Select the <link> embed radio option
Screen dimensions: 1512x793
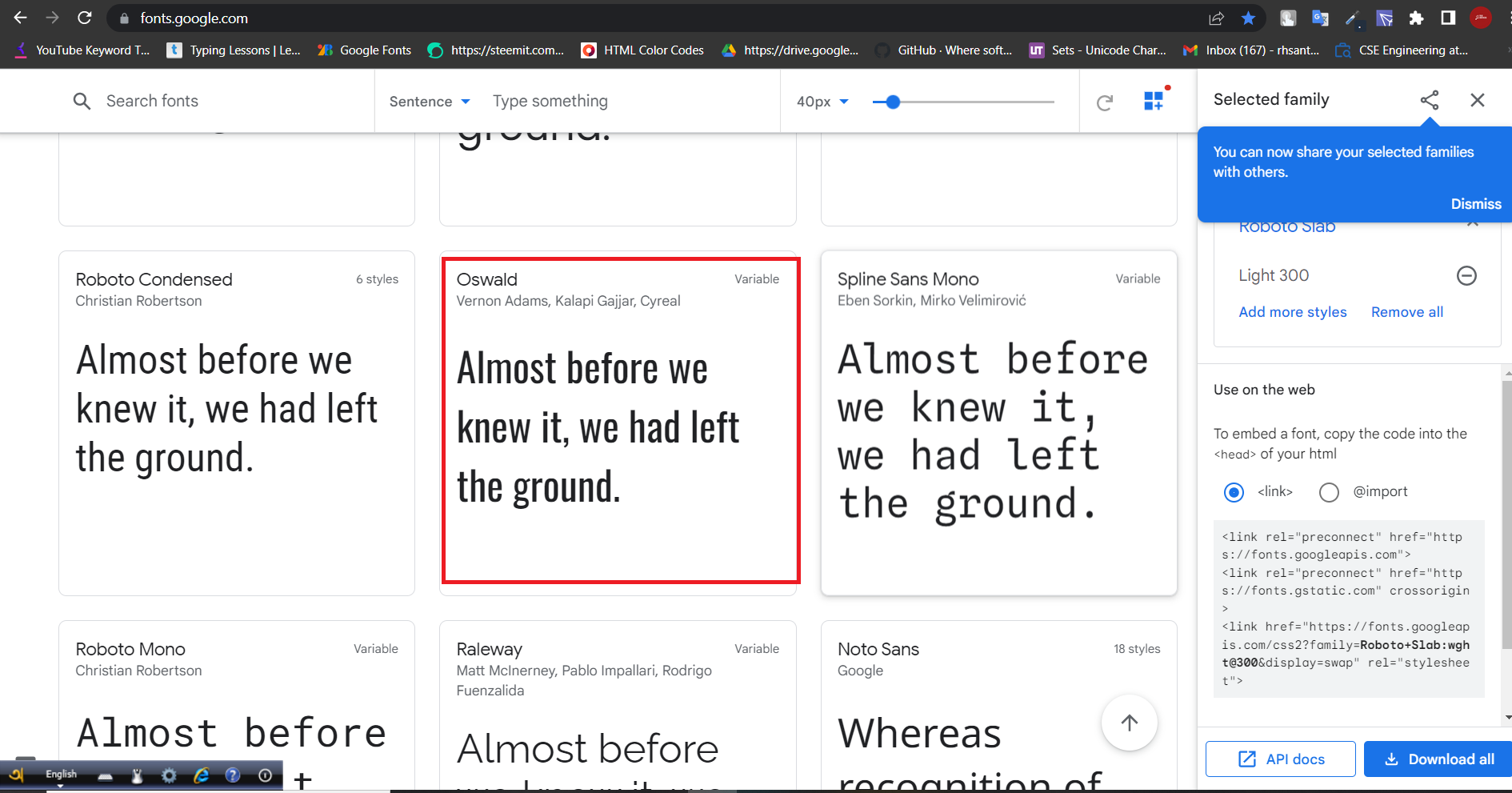(x=1234, y=492)
